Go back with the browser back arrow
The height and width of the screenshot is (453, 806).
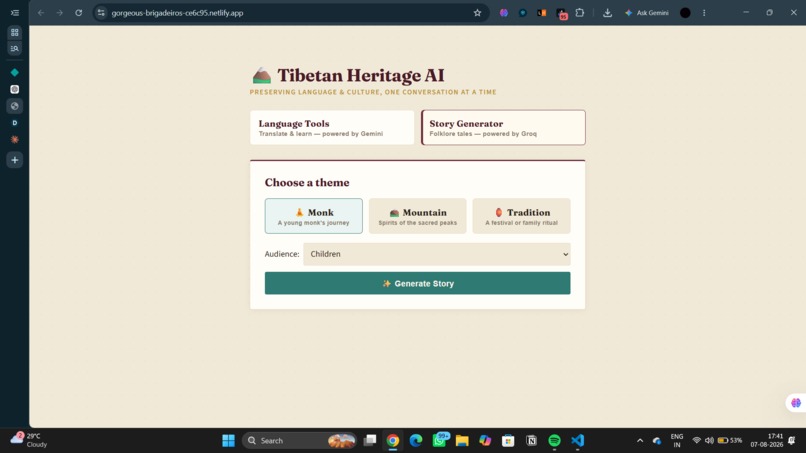41,13
